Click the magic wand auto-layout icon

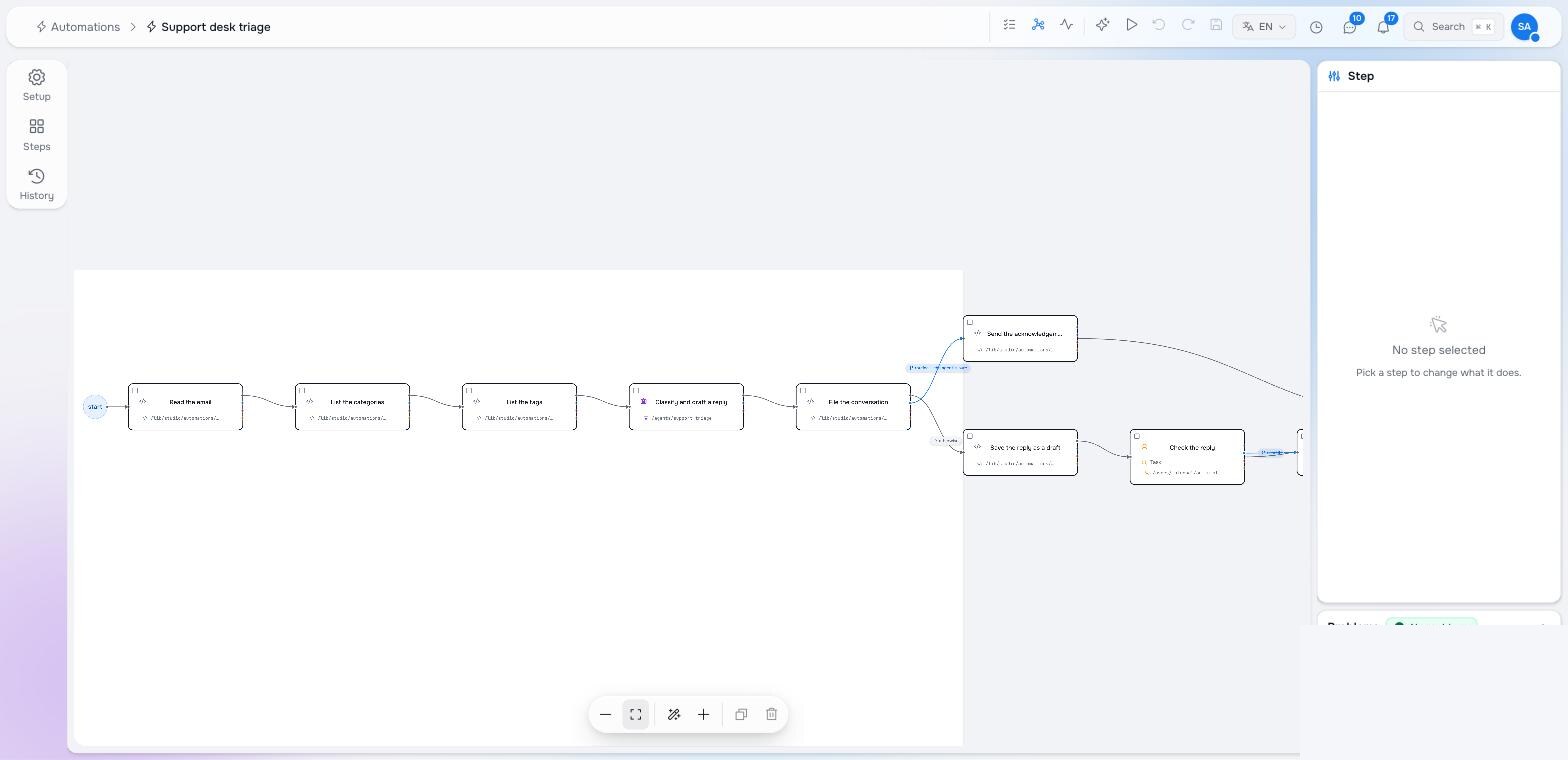click(x=674, y=714)
